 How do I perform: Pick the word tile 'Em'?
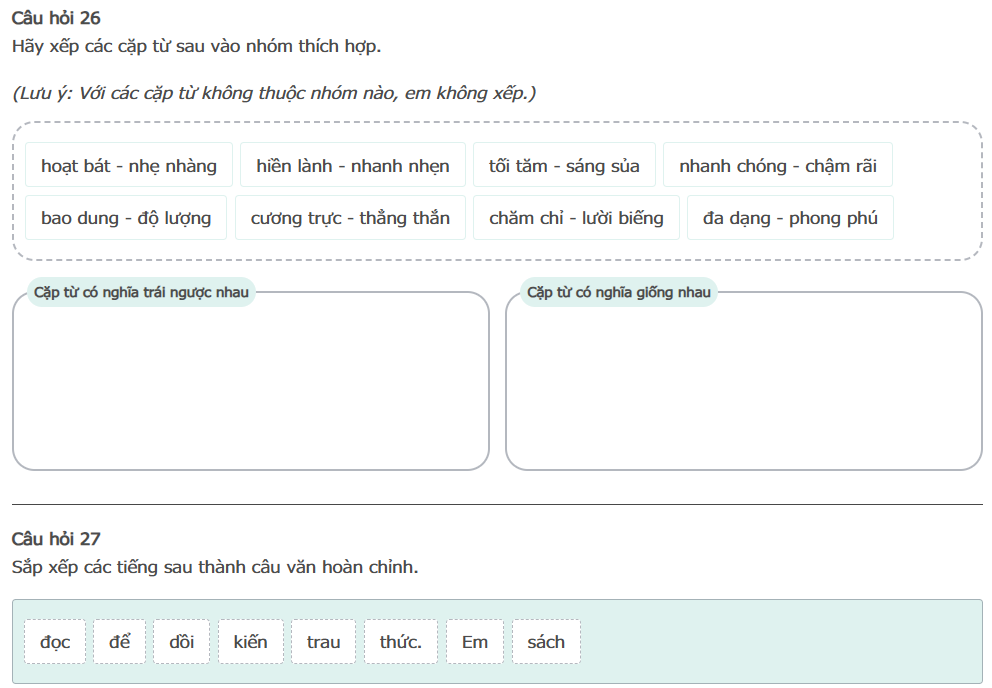tap(475, 642)
